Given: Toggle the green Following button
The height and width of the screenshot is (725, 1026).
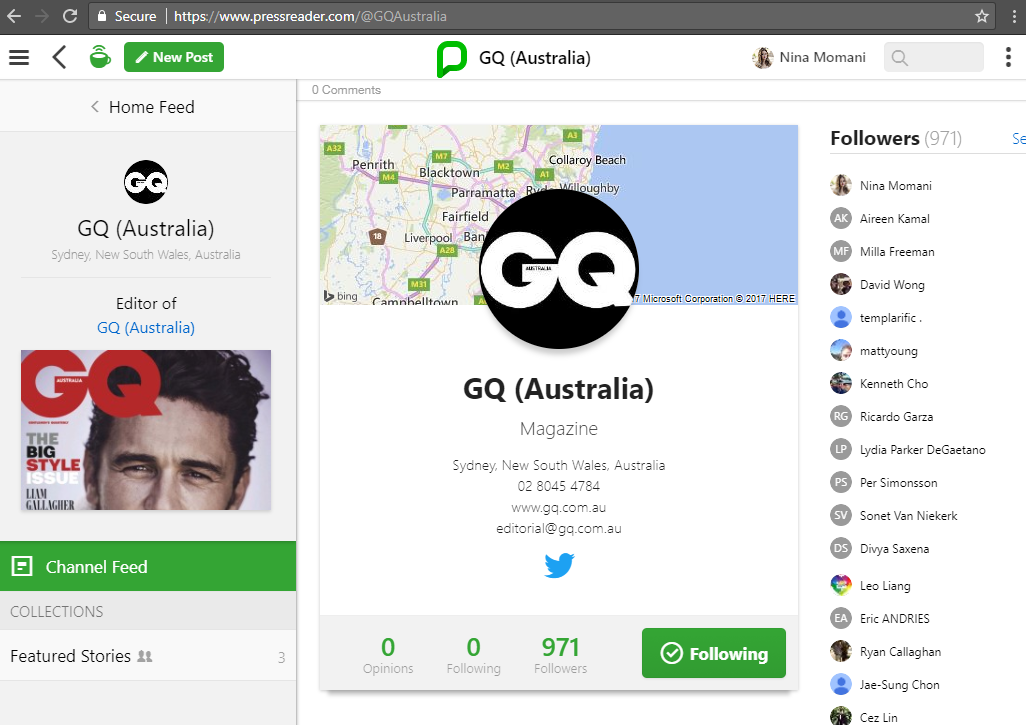Looking at the screenshot, I should 714,653.
